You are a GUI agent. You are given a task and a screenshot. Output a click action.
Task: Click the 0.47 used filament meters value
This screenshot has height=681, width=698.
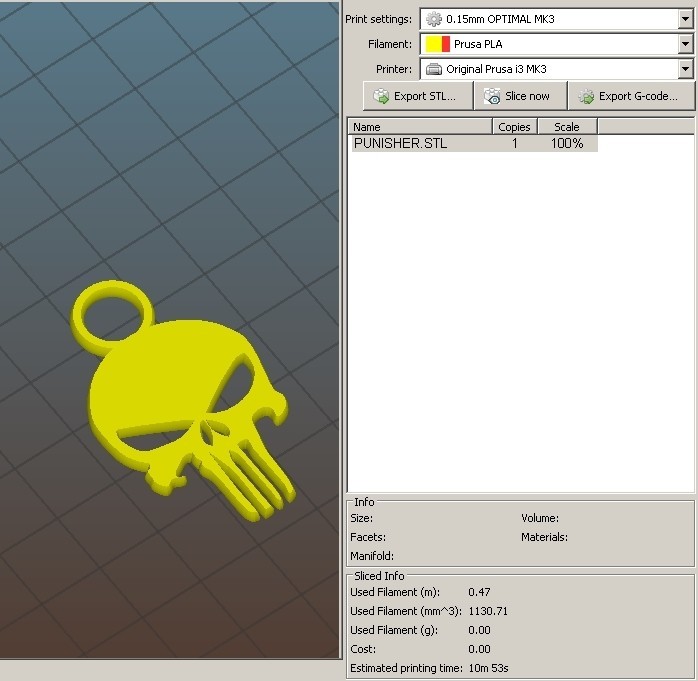(x=479, y=592)
